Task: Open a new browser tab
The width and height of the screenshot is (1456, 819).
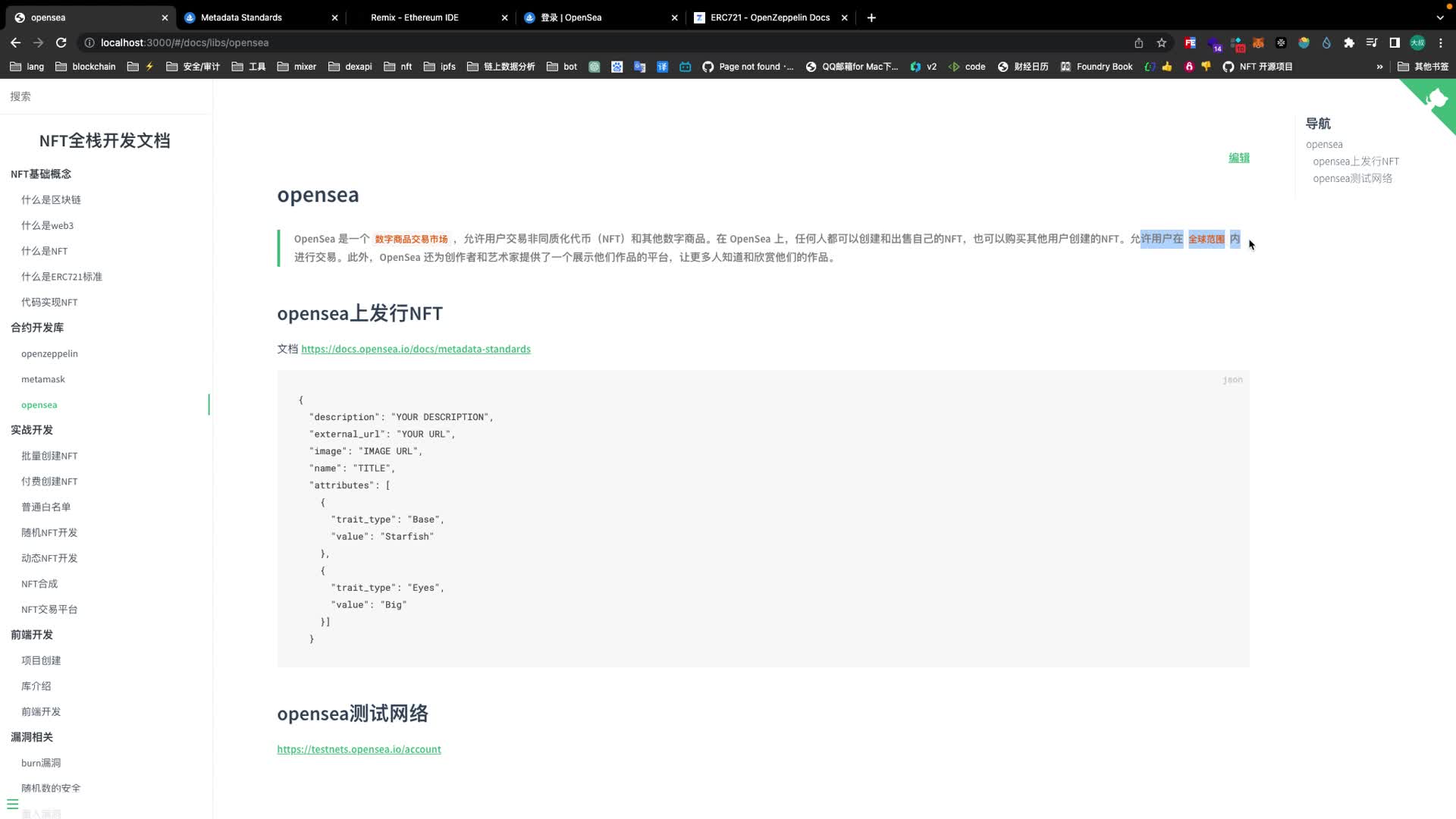Action: 871,17
